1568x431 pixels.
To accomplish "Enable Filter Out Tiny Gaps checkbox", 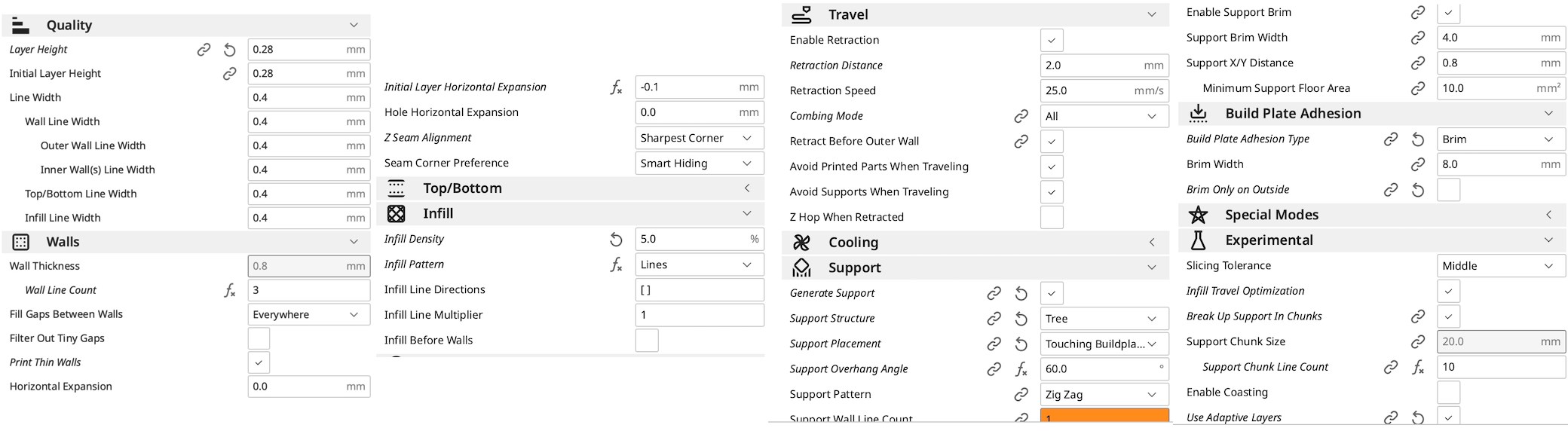I will point(259,338).
